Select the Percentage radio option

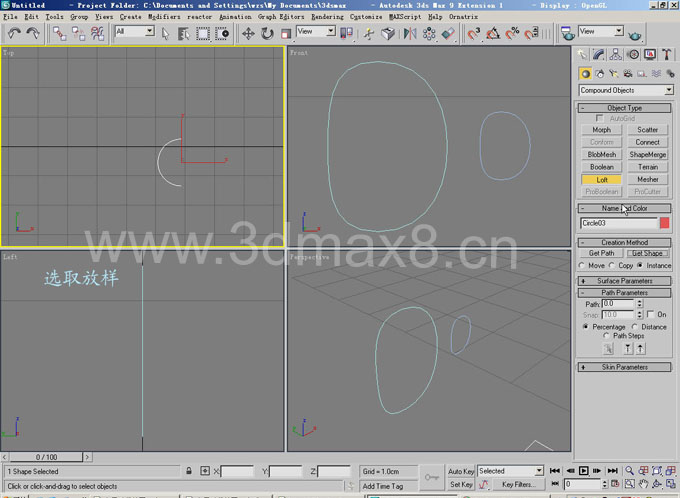pos(586,327)
